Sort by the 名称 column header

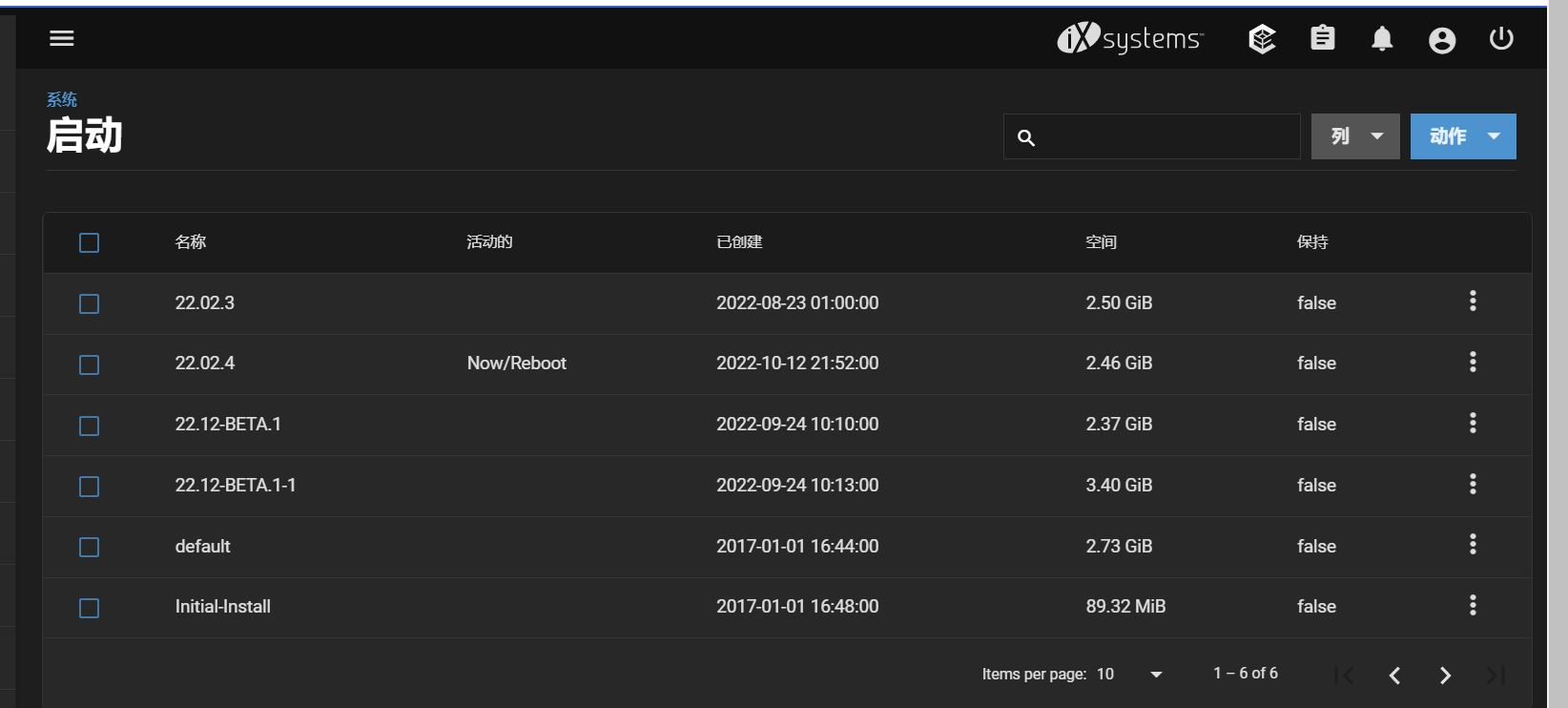[x=191, y=242]
